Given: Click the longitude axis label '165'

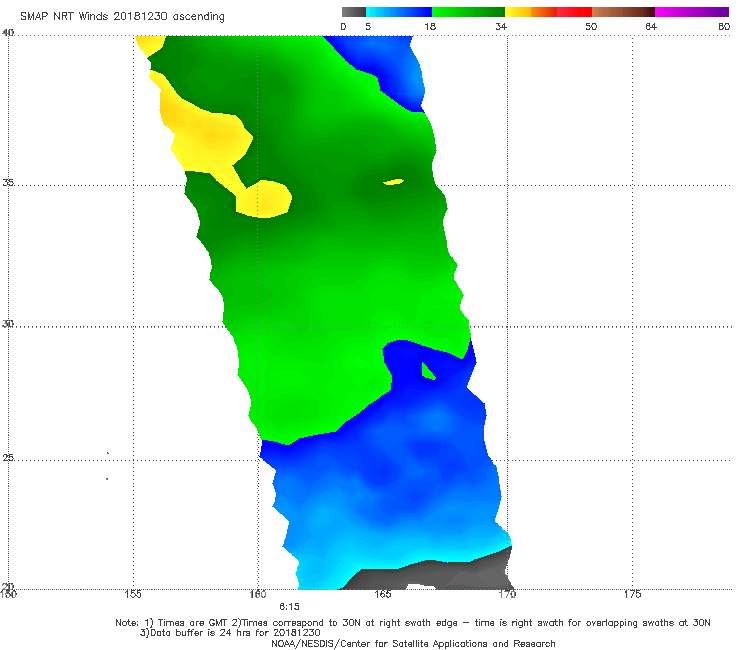Looking at the screenshot, I should 383,594.
